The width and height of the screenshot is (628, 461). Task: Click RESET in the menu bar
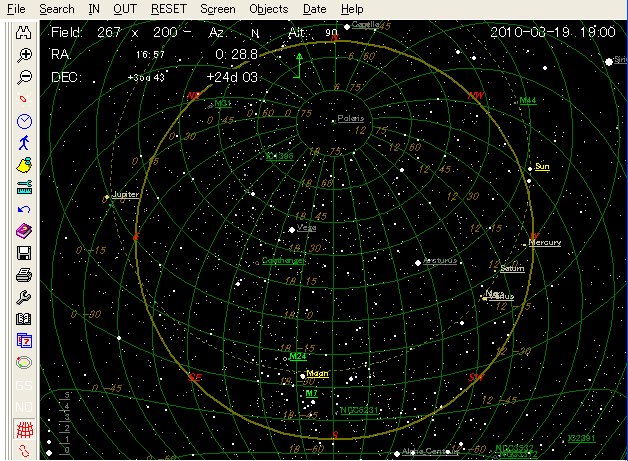[169, 9]
